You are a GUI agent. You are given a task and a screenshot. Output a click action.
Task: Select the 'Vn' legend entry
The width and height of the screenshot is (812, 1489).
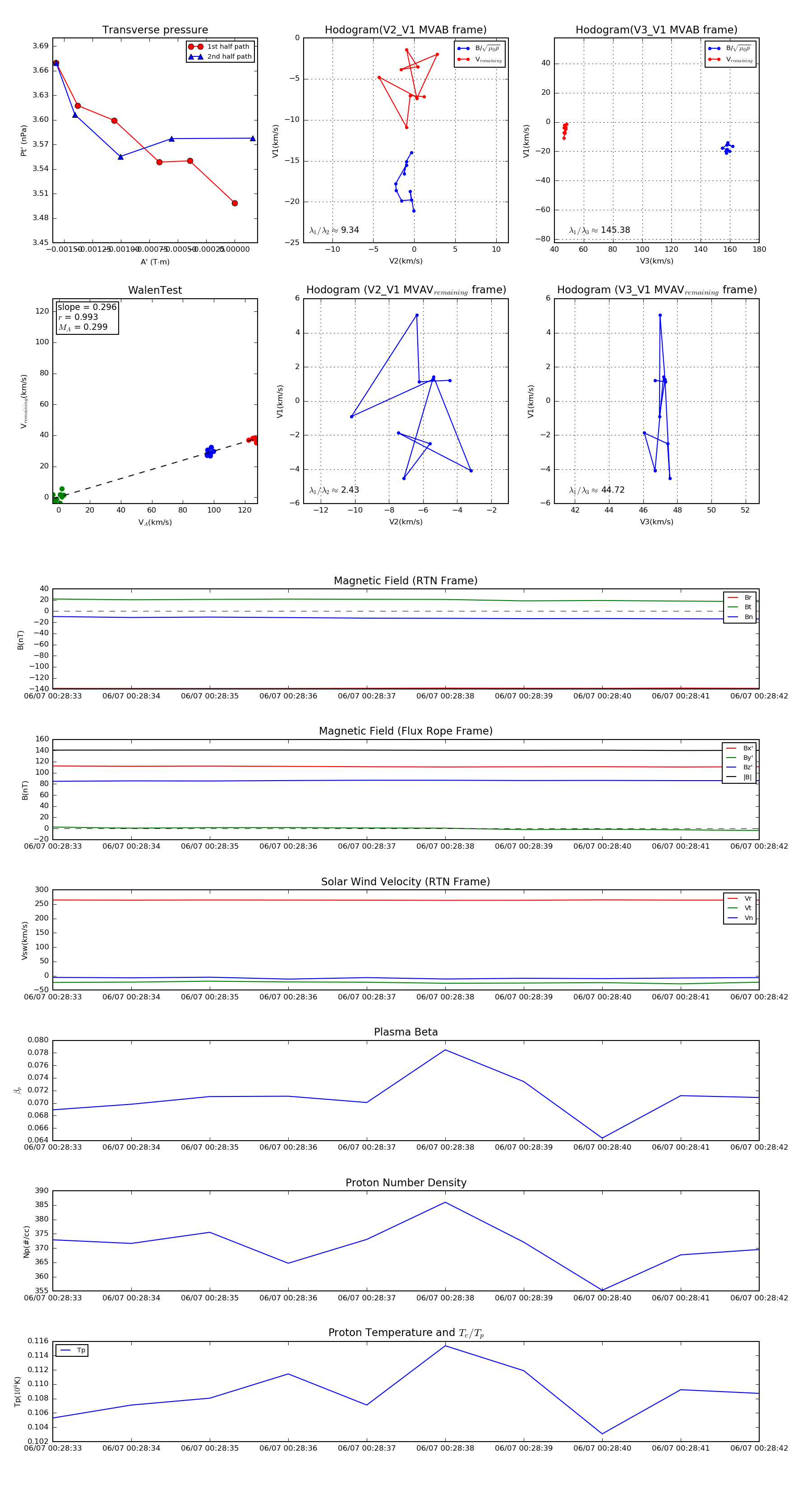(x=740, y=918)
